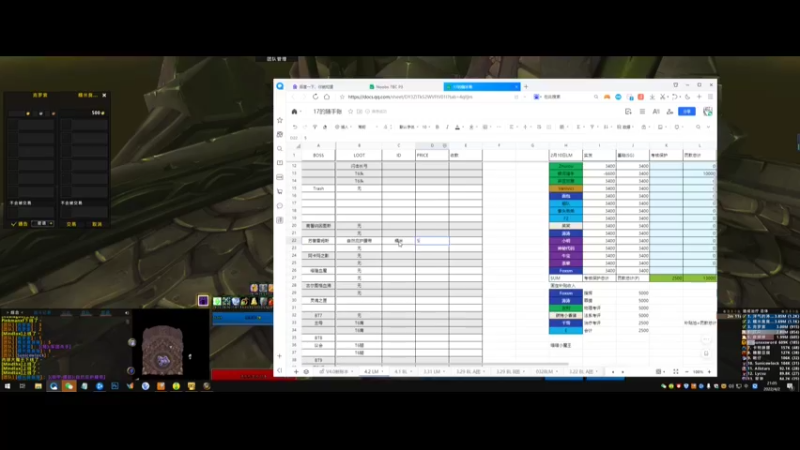Open the font family dropdown

click(x=408, y=127)
